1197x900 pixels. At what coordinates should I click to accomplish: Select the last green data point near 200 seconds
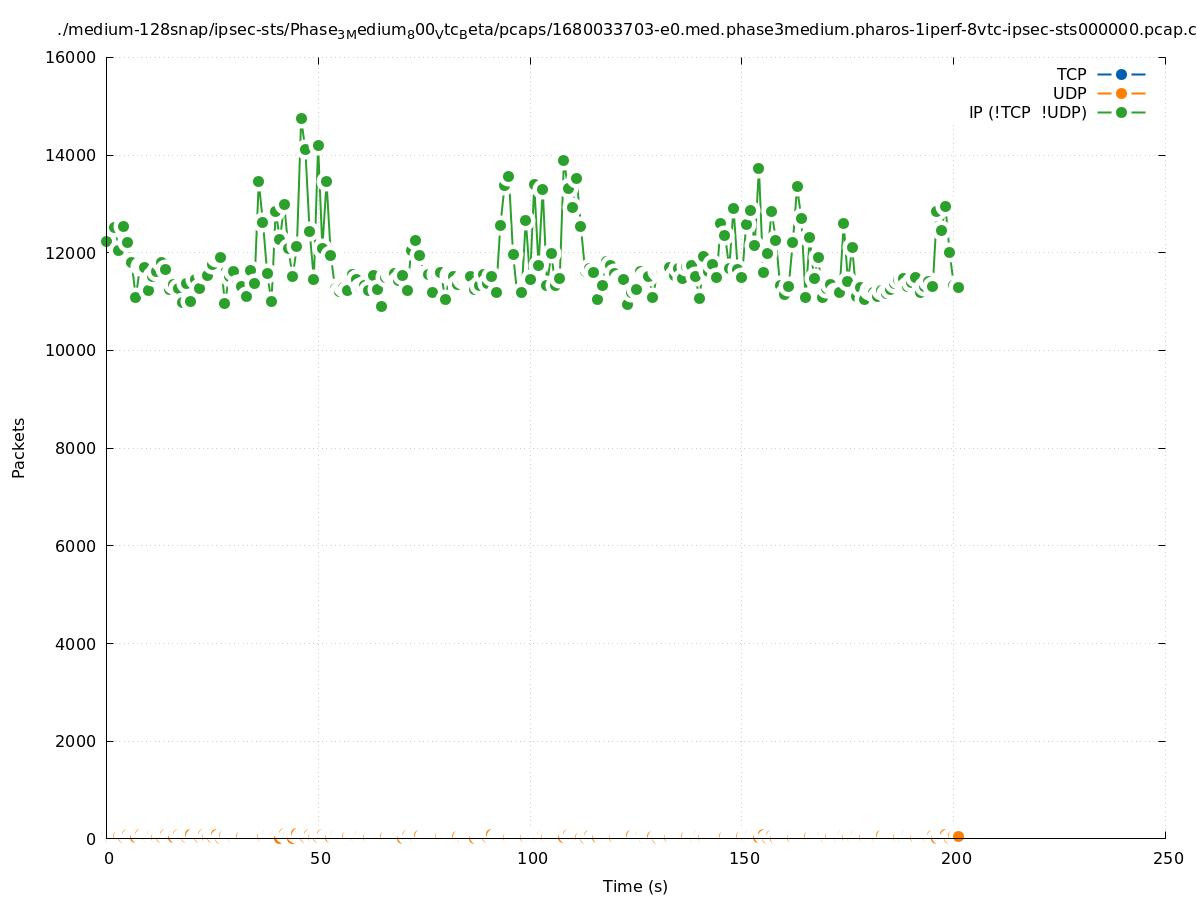[x=958, y=287]
